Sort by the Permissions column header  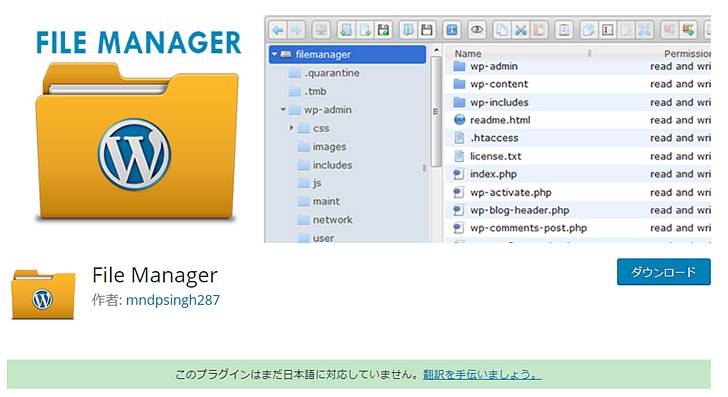coord(687,54)
